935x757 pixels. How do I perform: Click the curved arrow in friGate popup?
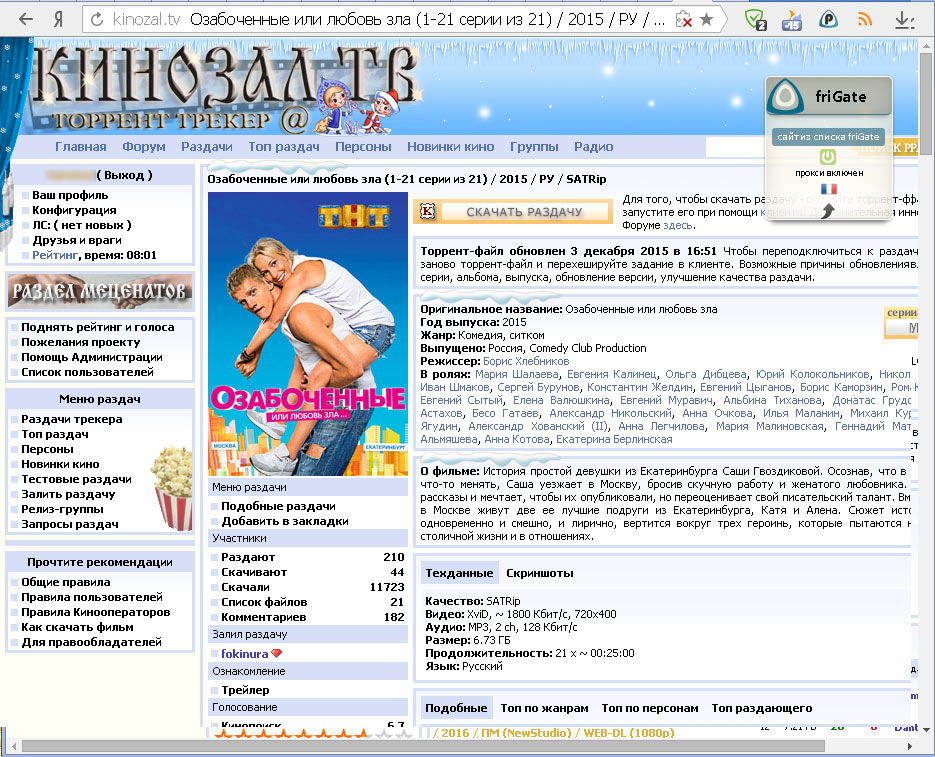coord(828,210)
